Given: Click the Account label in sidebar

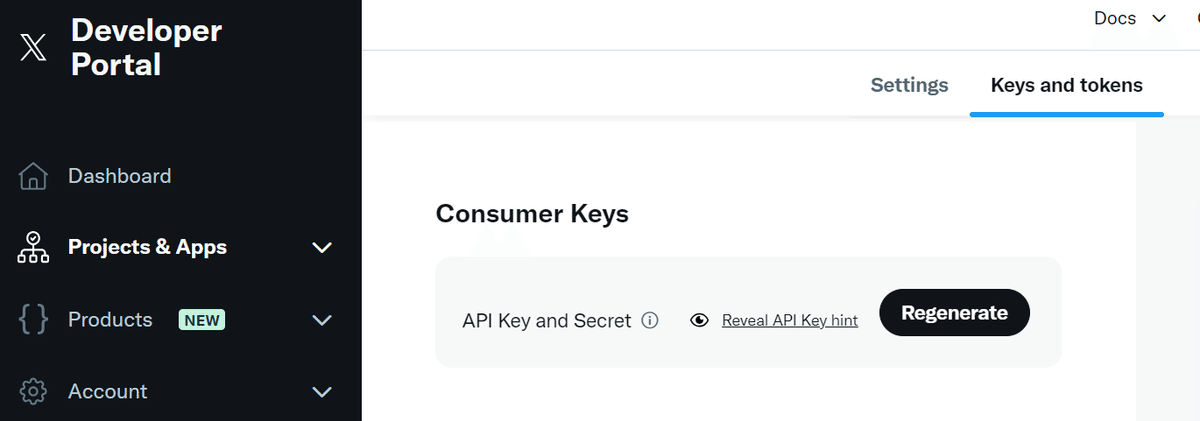Looking at the screenshot, I should [108, 392].
